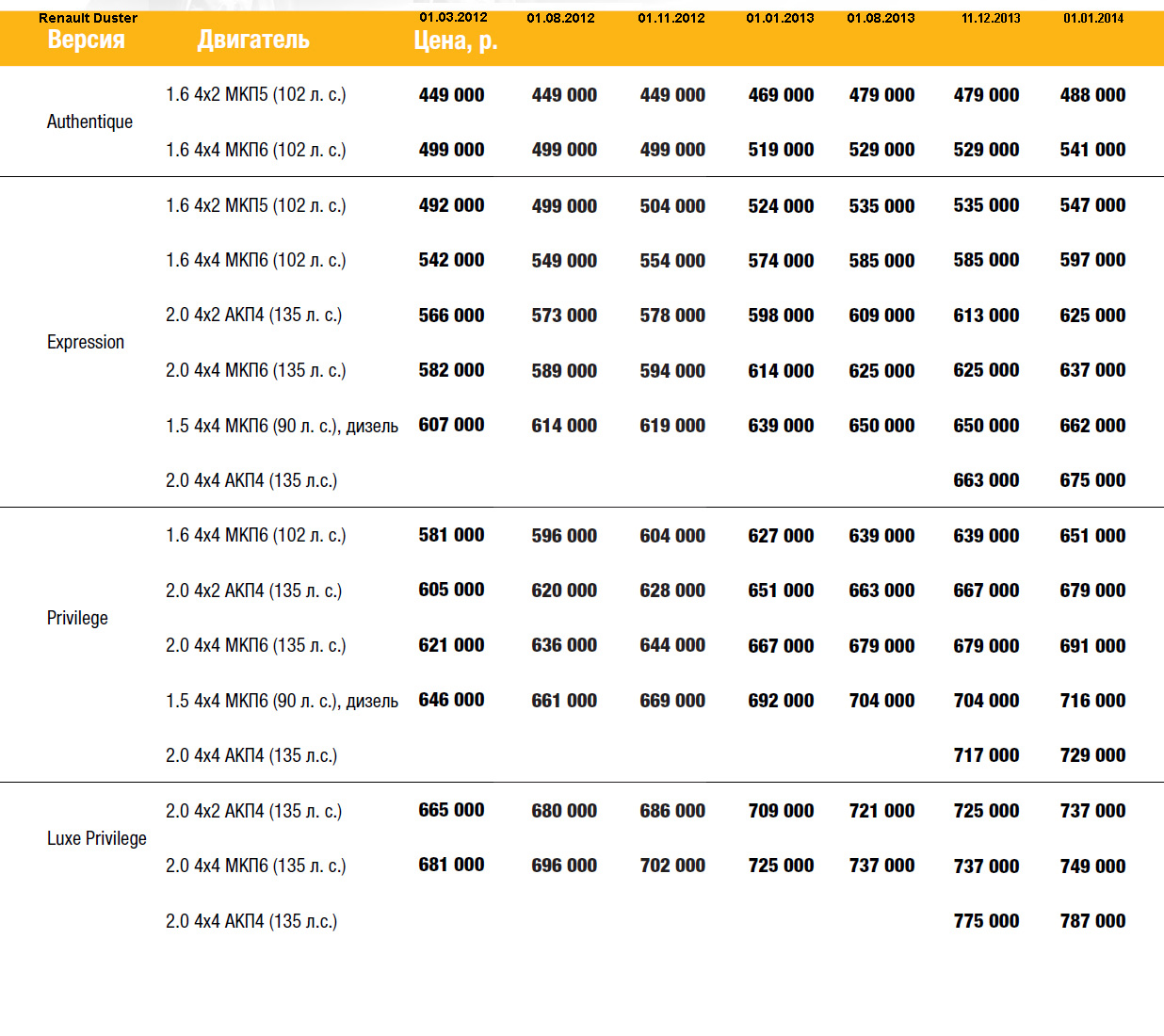
Task: Select the price "597 000"
Action: [x=1092, y=260]
